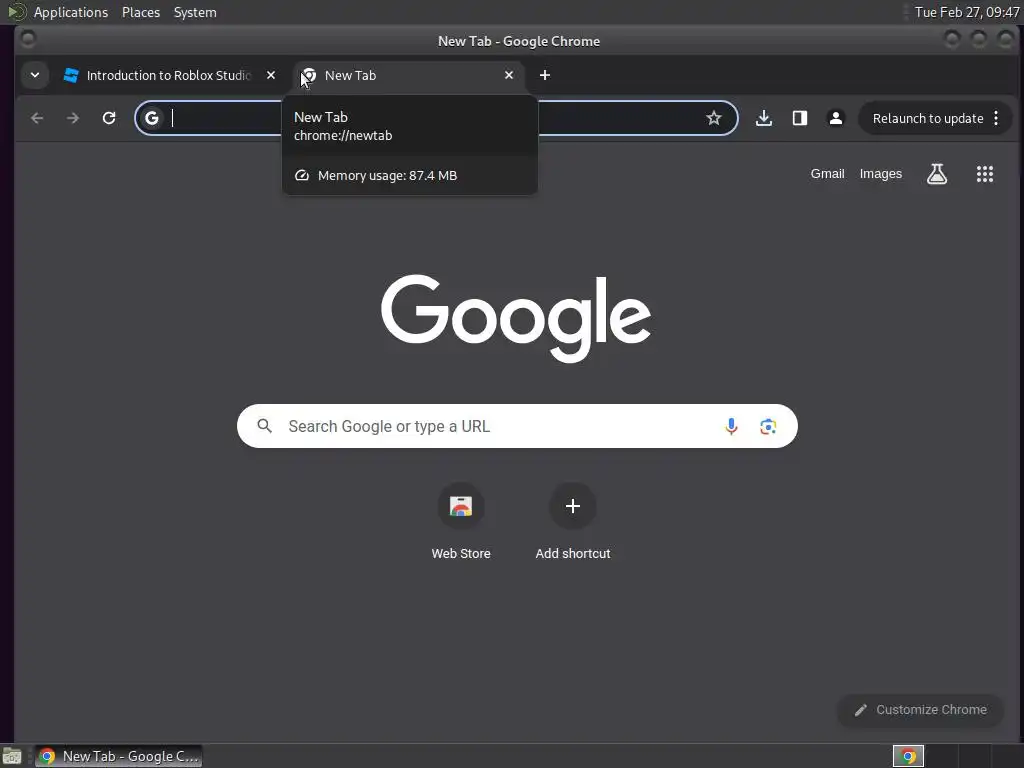The height and width of the screenshot is (768, 1024).
Task: Click the Google logo
Action: pos(516,318)
